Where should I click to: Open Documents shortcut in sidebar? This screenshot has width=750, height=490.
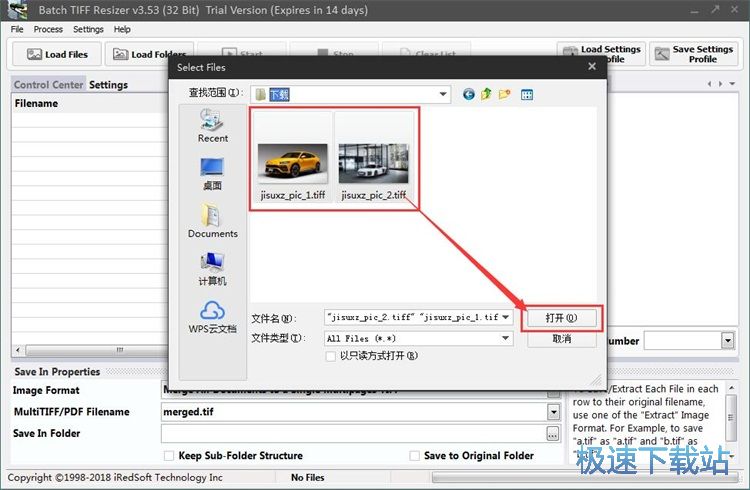[x=213, y=221]
